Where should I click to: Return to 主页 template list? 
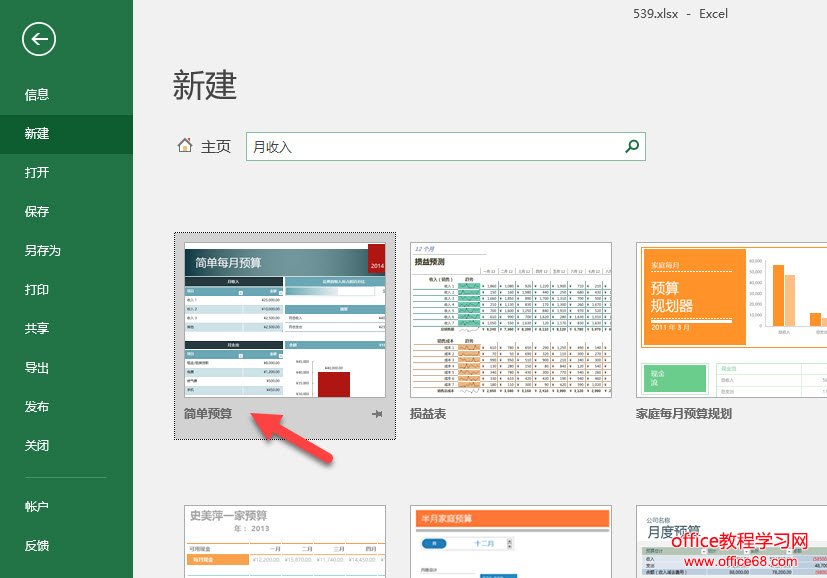click(216, 147)
